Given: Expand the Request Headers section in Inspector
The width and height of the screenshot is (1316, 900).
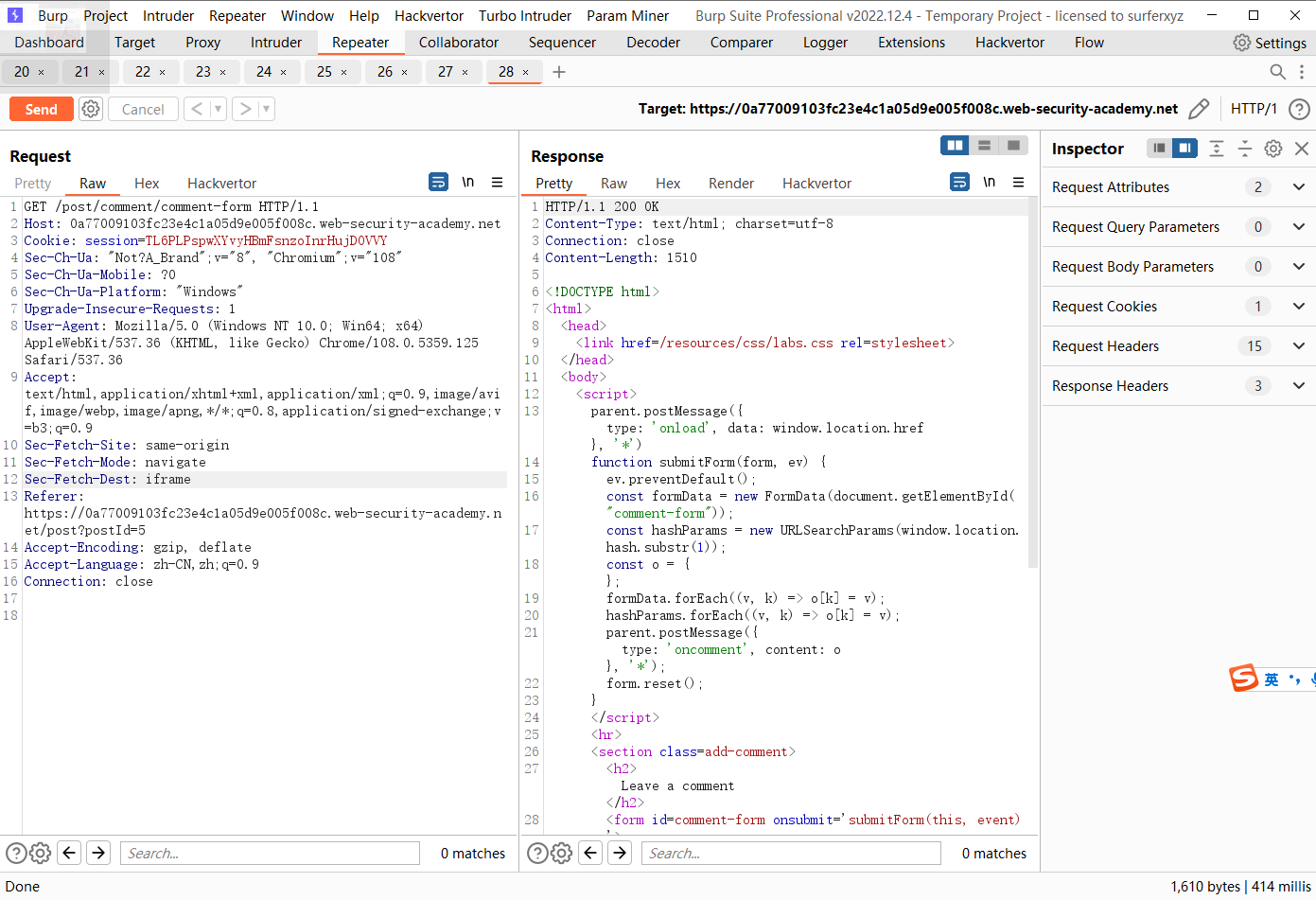Looking at the screenshot, I should click(1298, 345).
